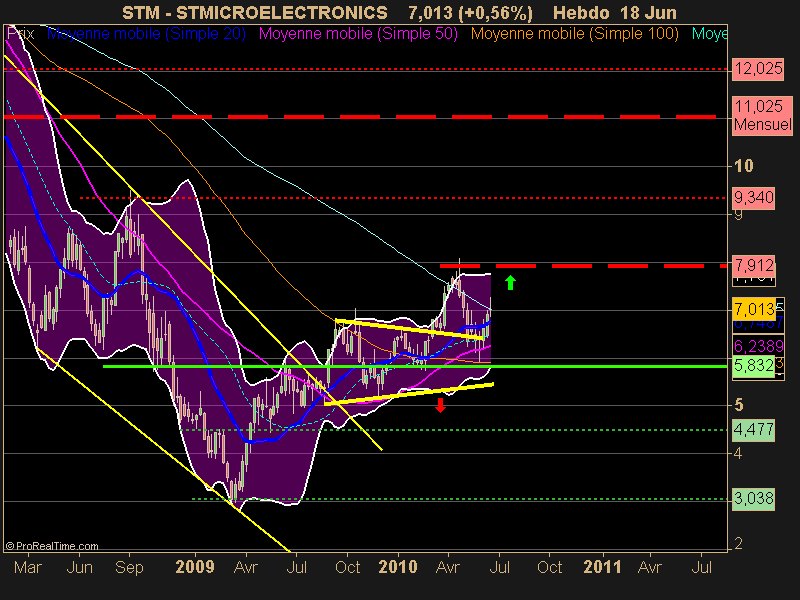Click the 12,025 resistance price label
Screen dimensions: 800x600
click(758, 68)
